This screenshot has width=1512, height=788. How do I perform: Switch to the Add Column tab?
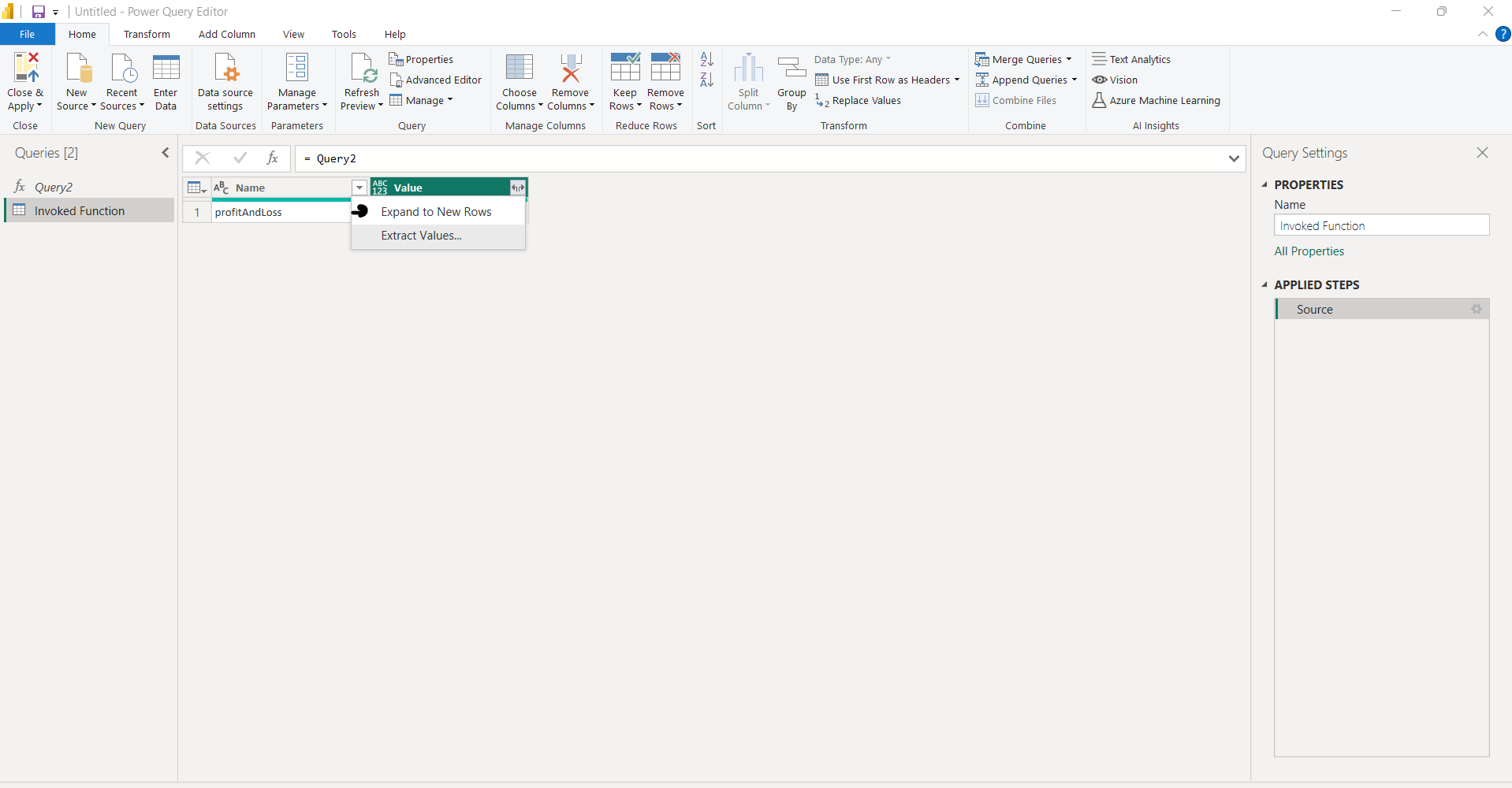coord(227,34)
